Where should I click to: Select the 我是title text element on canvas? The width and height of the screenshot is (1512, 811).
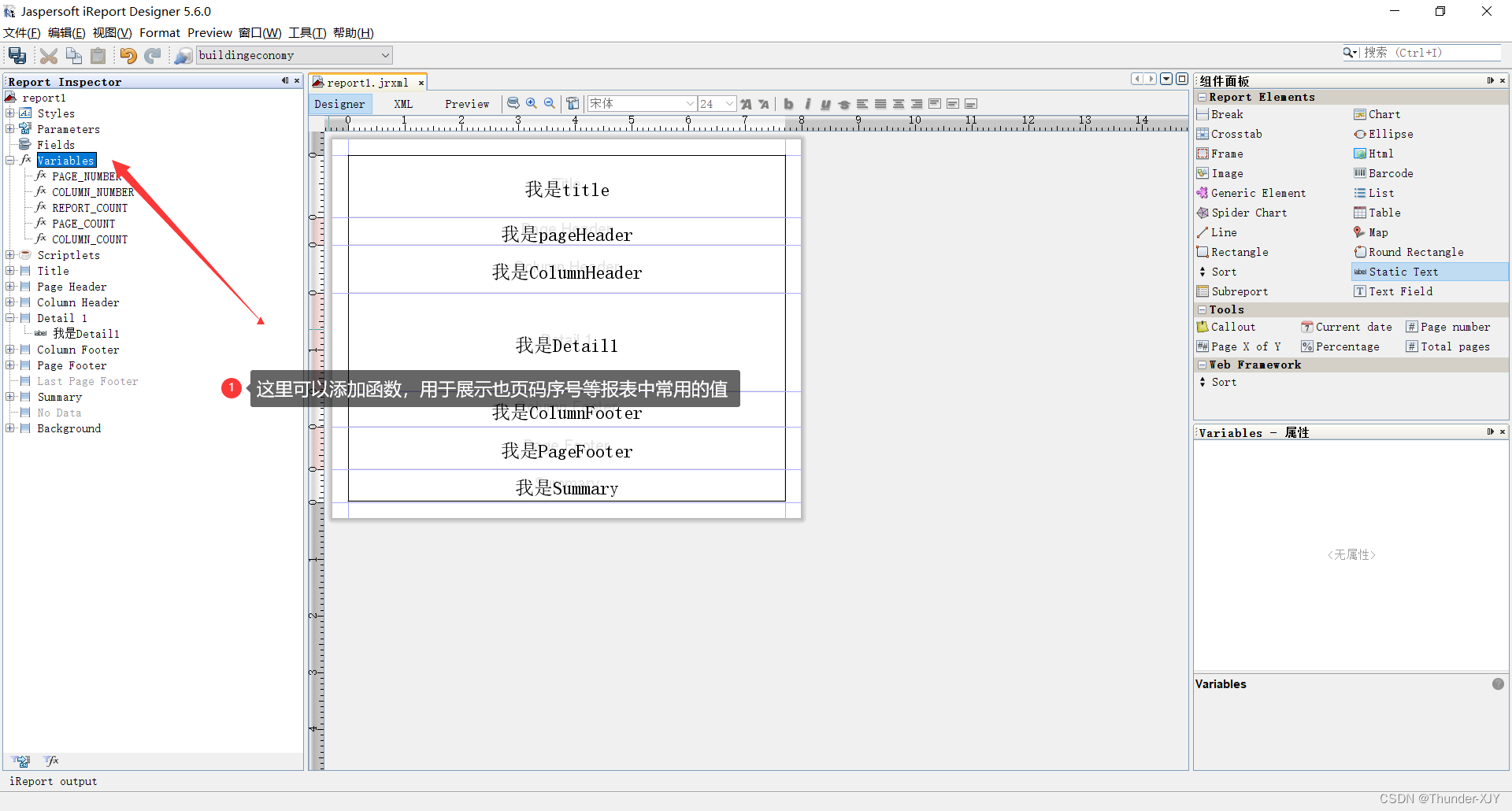(x=567, y=190)
